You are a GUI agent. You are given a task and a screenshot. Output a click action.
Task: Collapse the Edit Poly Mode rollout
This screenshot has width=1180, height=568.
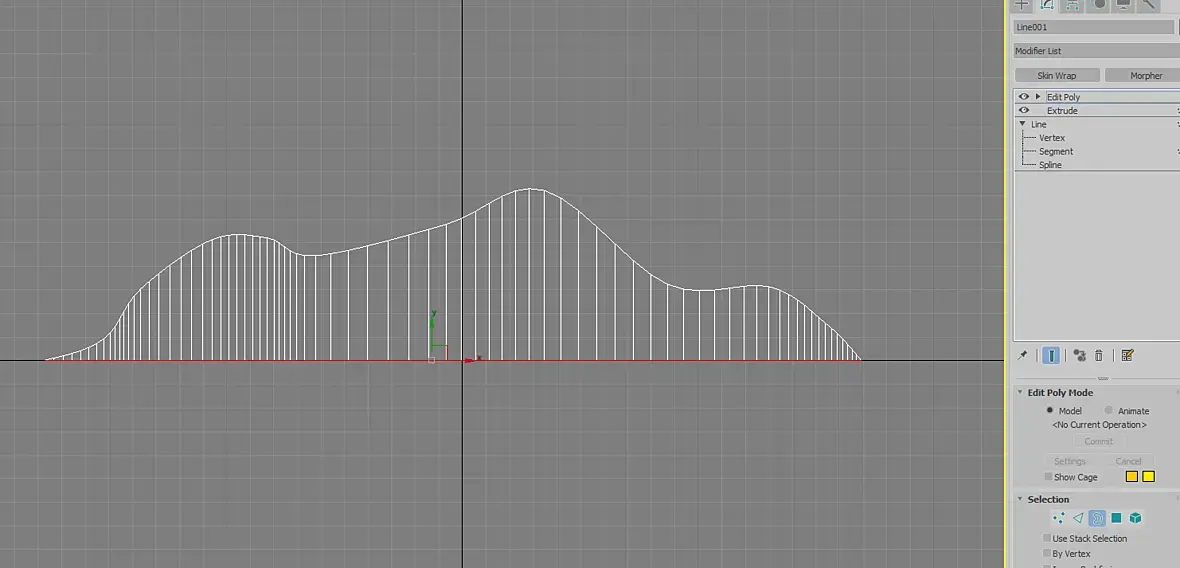1020,392
